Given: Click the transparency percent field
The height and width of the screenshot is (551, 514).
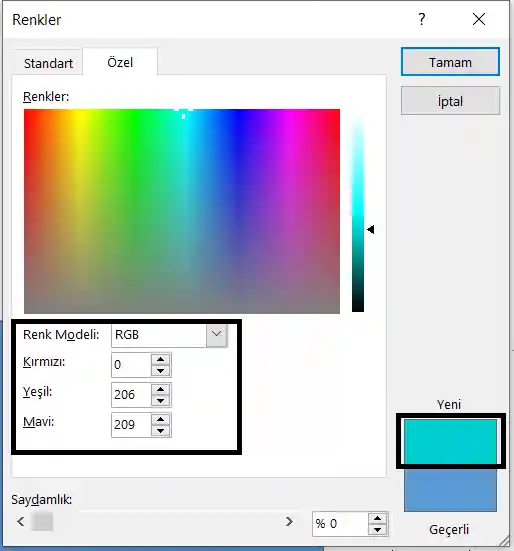Looking at the screenshot, I should (x=340, y=524).
